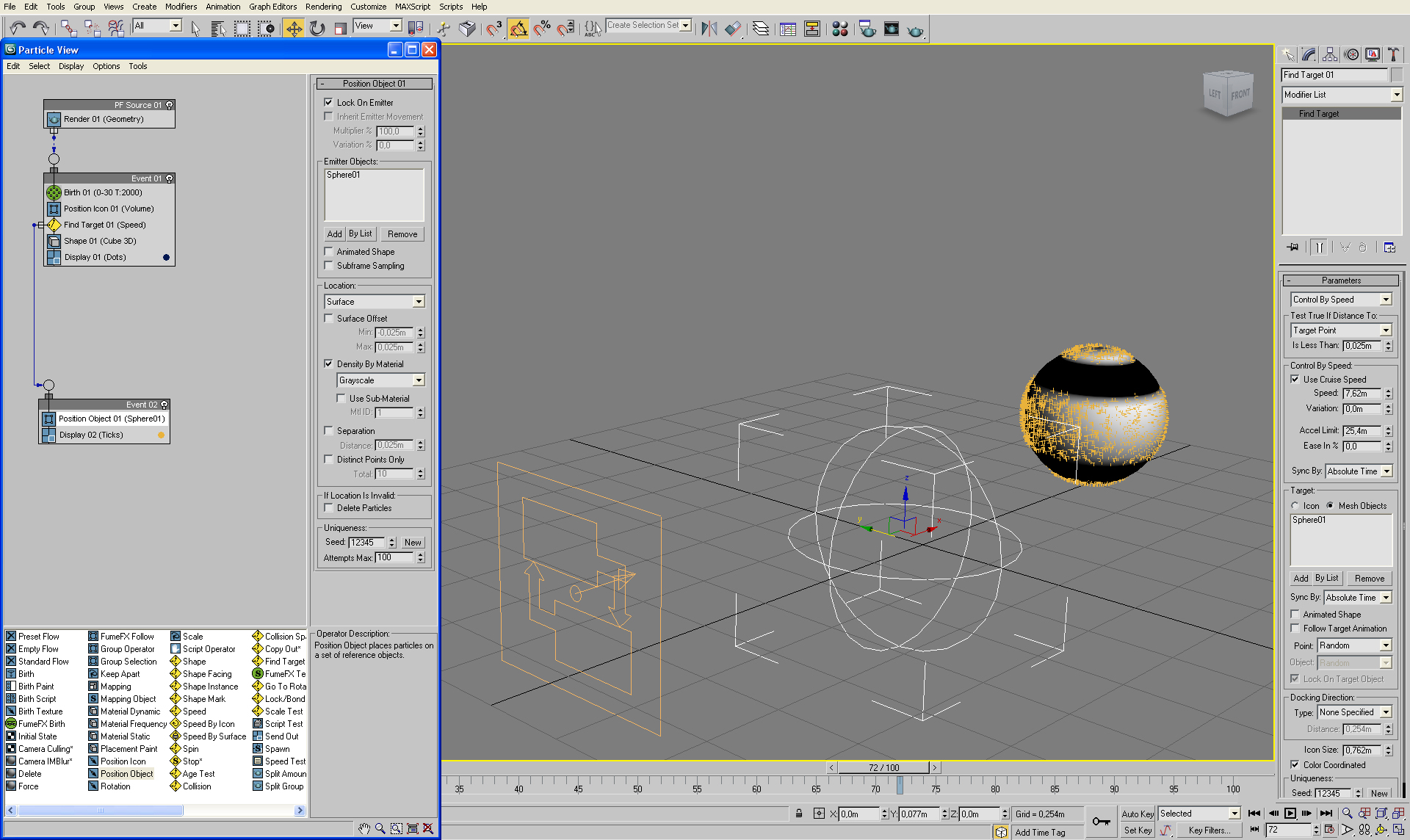Open the Hierarchy command panel tab
Screen dimensions: 1410x840
[x=1330, y=55]
